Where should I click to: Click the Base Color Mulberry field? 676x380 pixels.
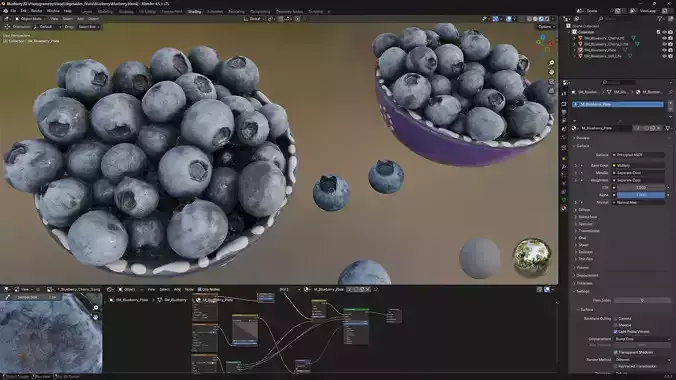pos(638,166)
